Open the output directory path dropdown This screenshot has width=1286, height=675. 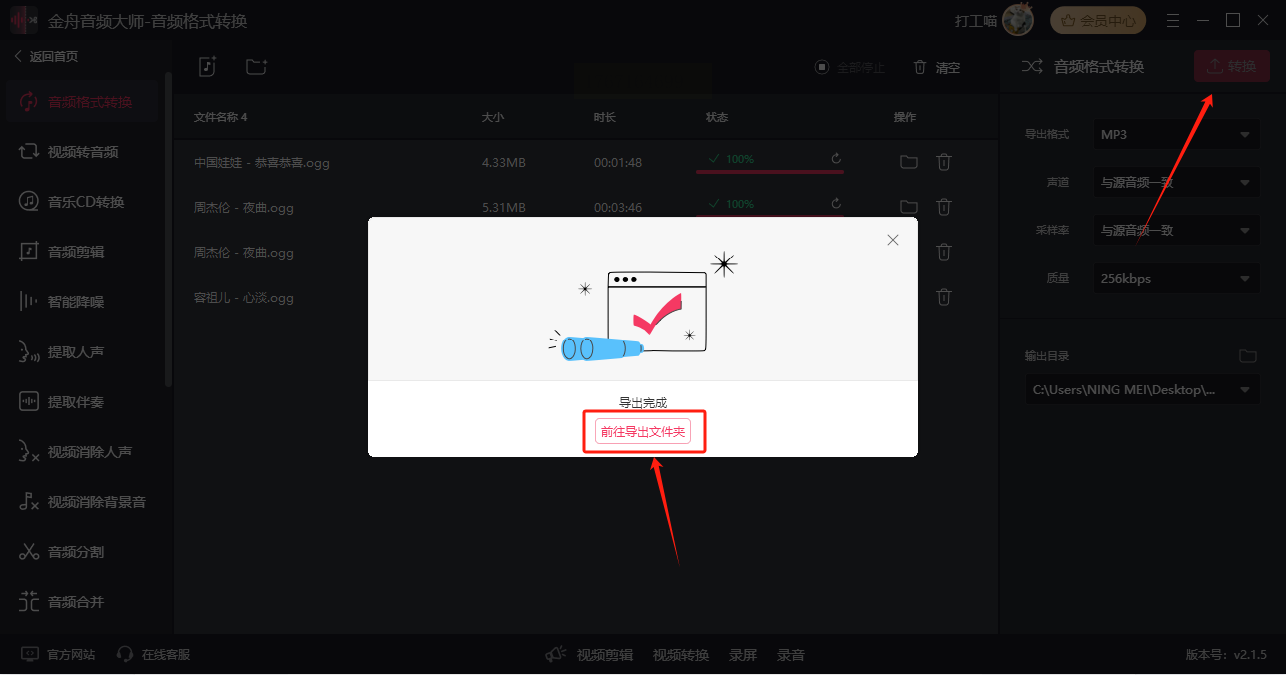tap(1142, 390)
